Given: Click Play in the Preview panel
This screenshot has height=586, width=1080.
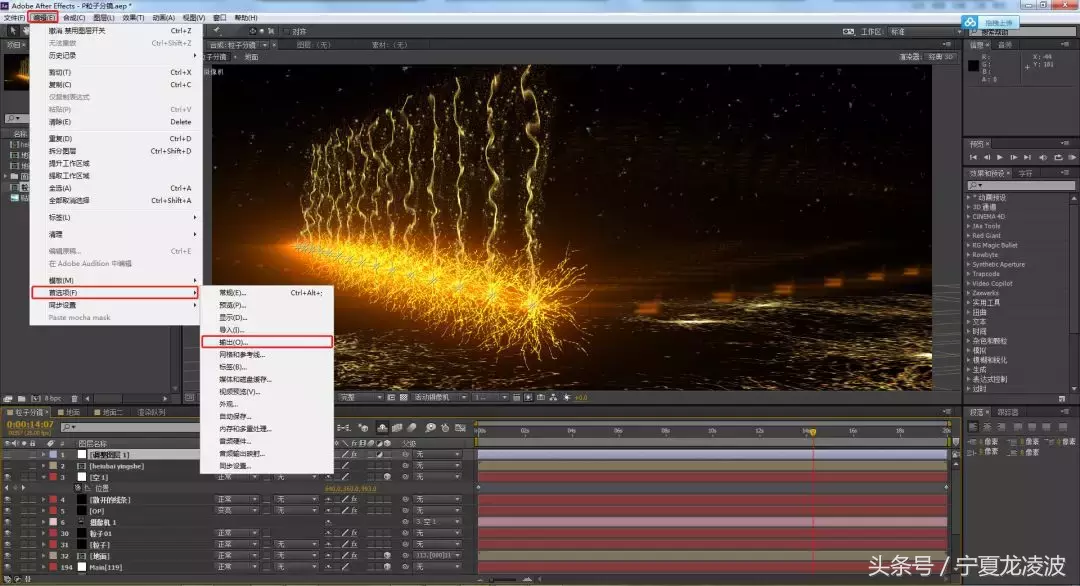Looking at the screenshot, I should [1000, 157].
